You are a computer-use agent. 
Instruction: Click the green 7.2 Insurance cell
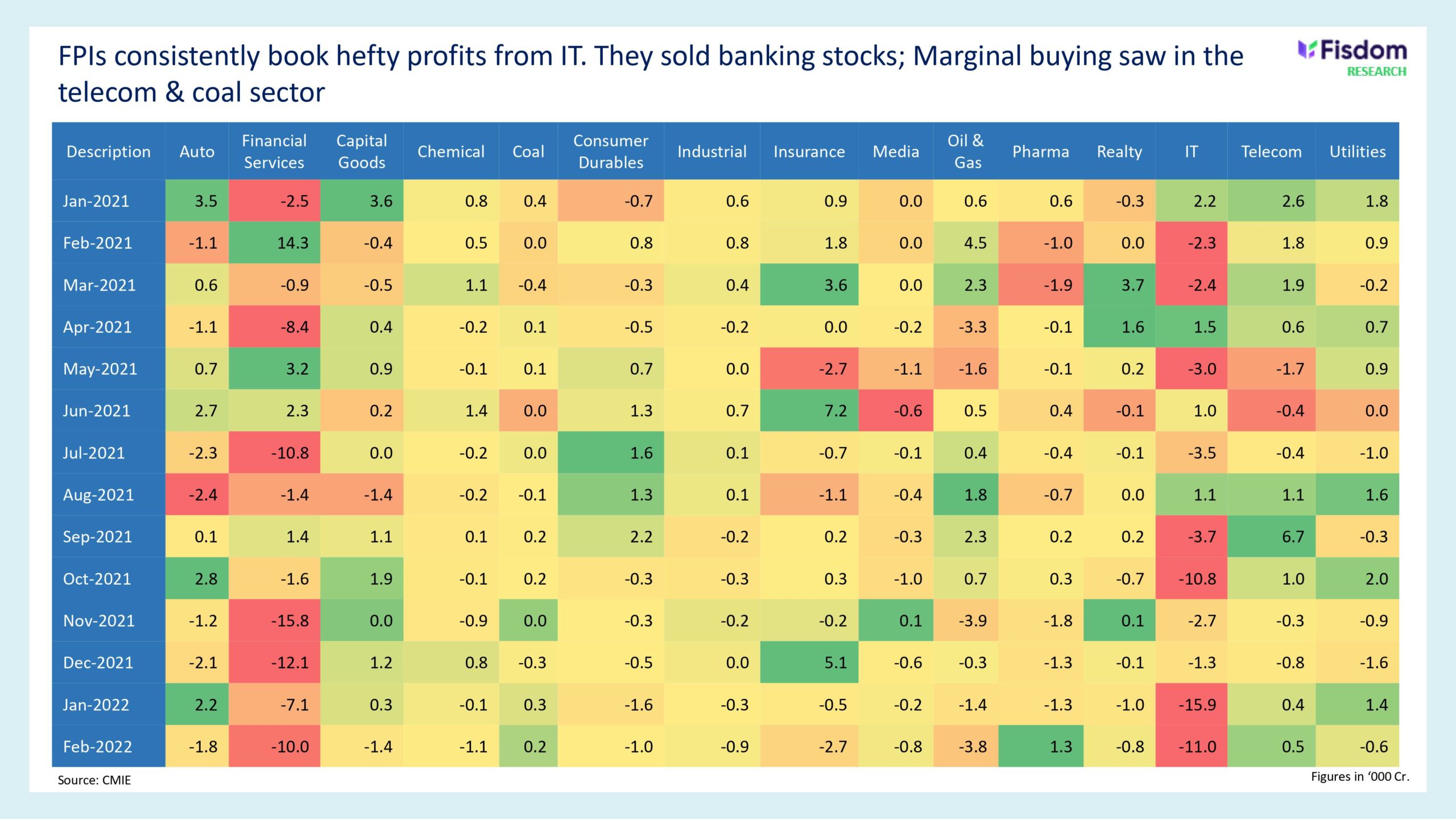[809, 411]
